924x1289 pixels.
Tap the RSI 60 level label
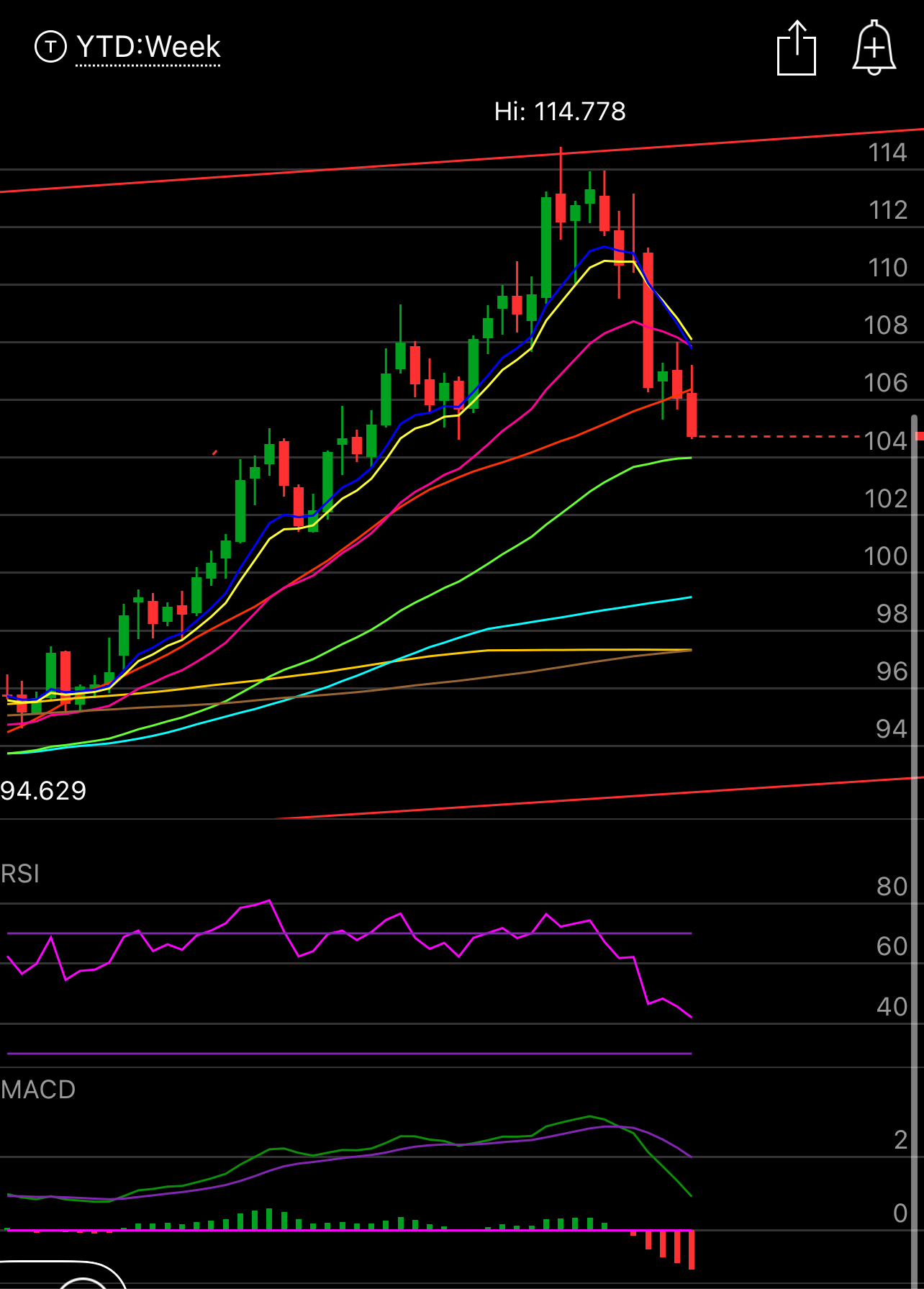coord(892,946)
